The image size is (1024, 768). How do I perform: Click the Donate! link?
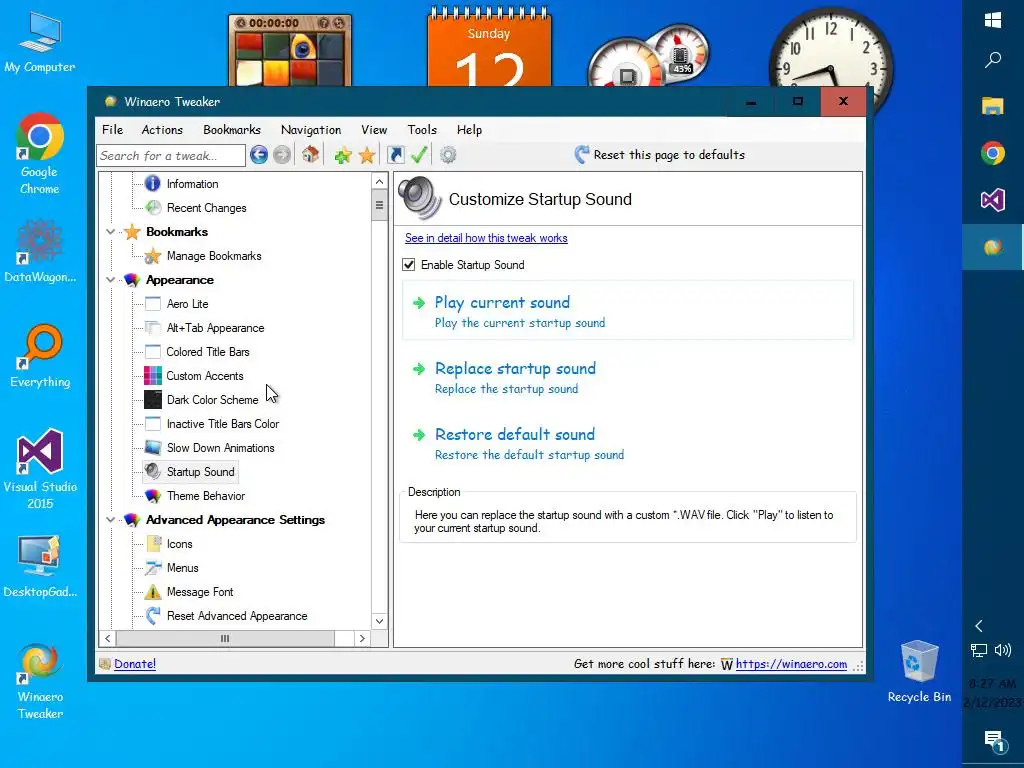pos(135,664)
